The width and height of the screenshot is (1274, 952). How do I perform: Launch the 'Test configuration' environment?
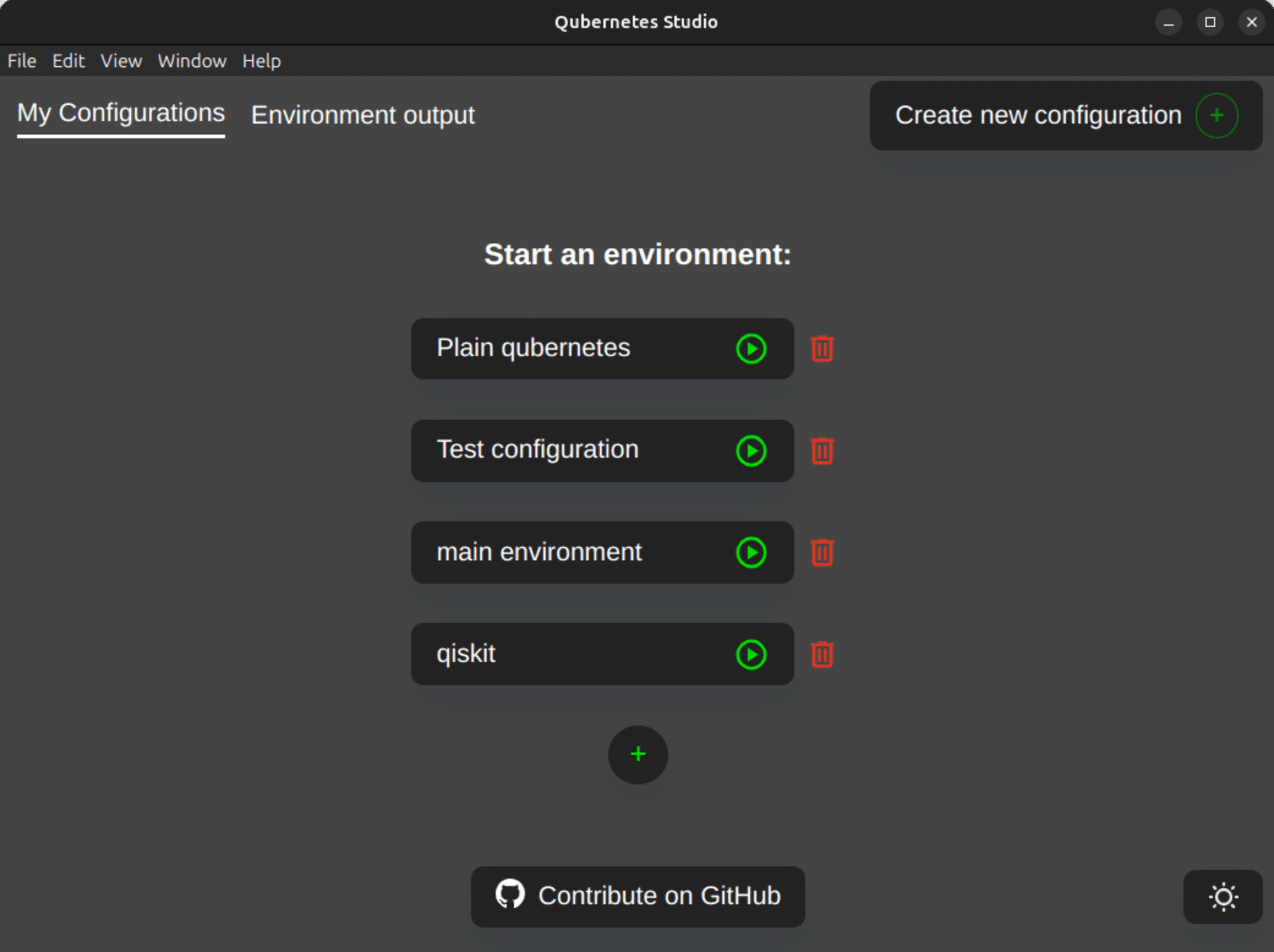click(752, 450)
